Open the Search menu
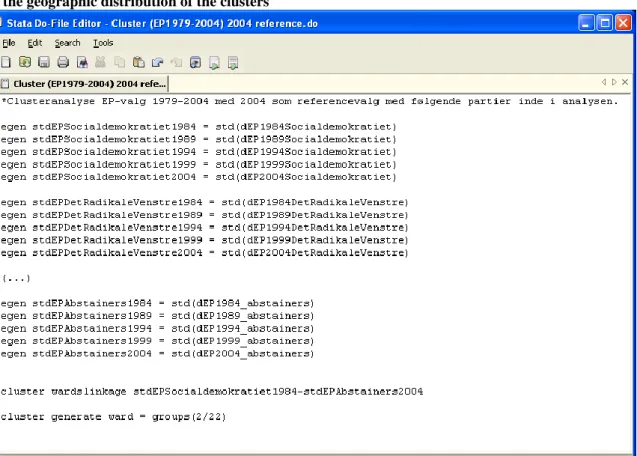 click(x=67, y=43)
